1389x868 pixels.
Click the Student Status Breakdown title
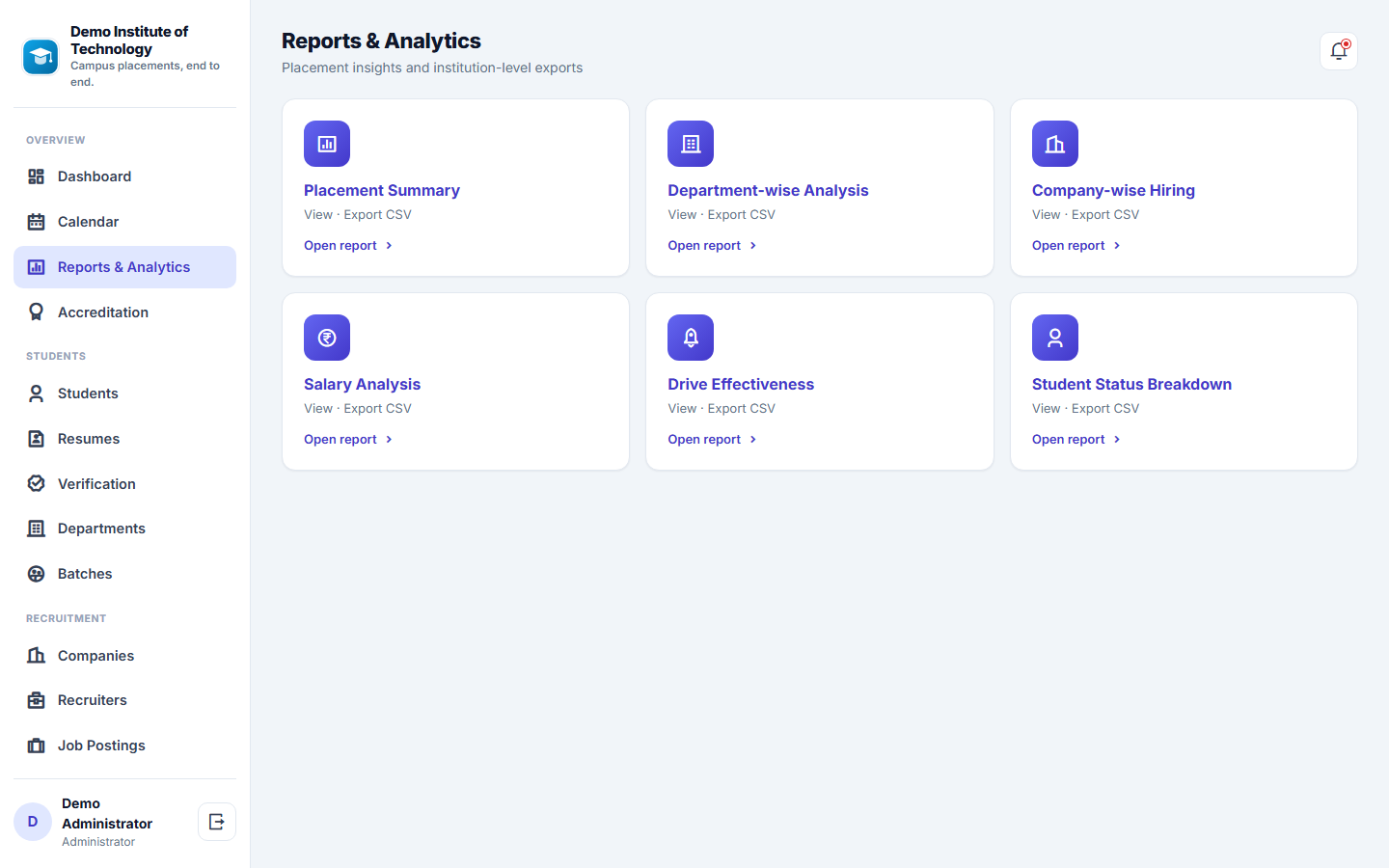pyautogui.click(x=1131, y=385)
